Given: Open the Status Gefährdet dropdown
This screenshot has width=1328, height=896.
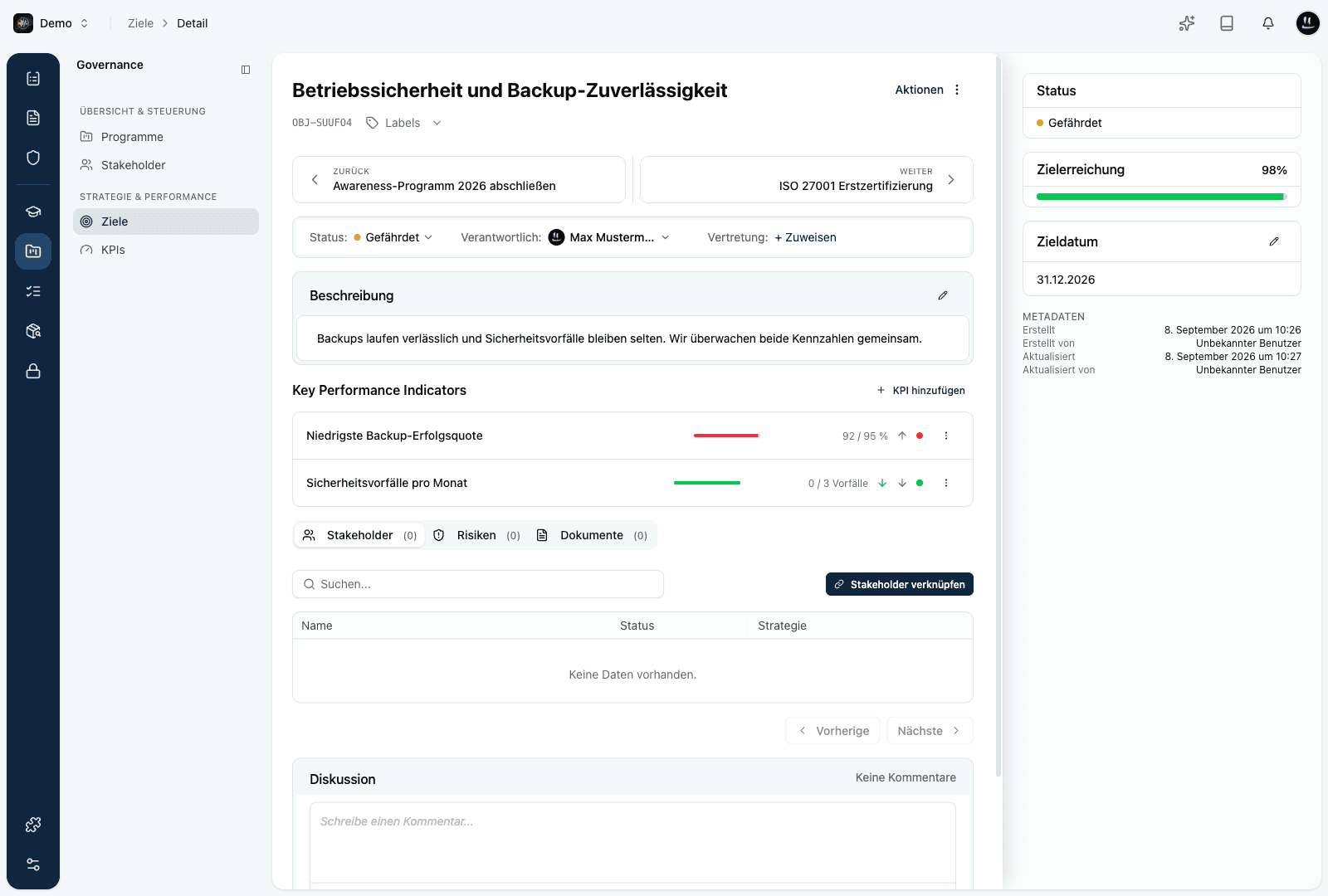Looking at the screenshot, I should (x=393, y=237).
